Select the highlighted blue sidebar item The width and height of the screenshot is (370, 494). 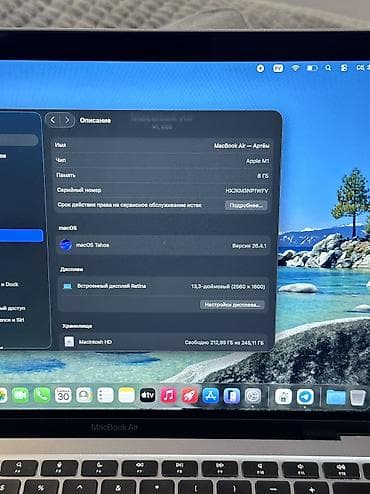click(x=21, y=236)
